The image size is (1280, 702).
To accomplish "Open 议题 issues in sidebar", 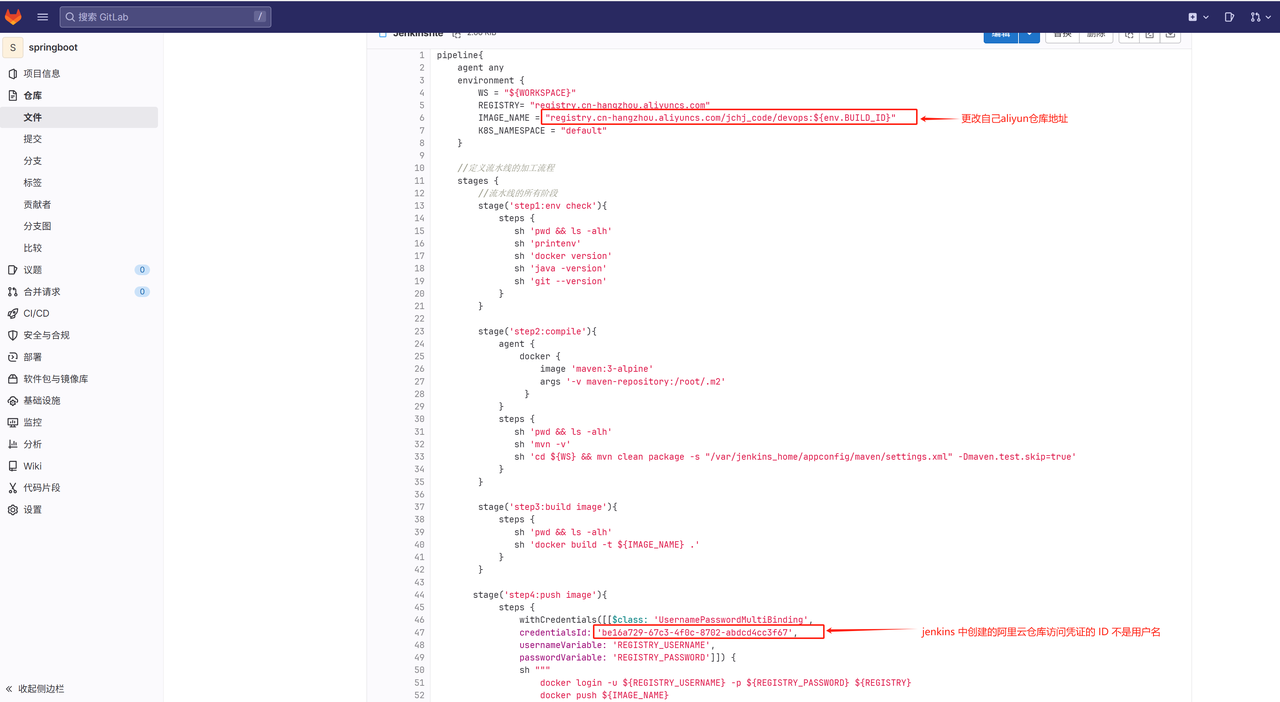I will tap(33, 270).
